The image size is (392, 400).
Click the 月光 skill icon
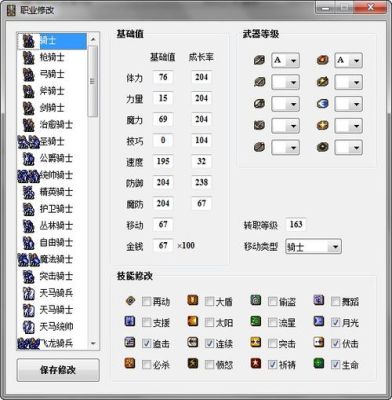319,321
